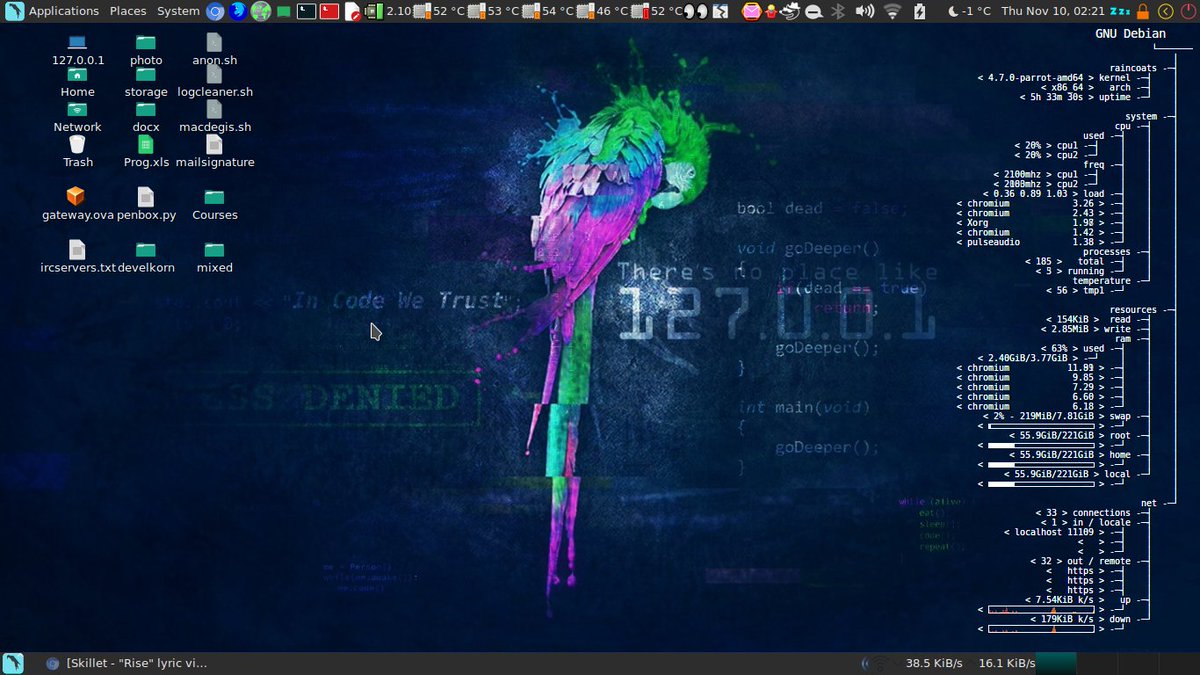1200x675 pixels.
Task: Select the docx folder
Action: tap(146, 118)
